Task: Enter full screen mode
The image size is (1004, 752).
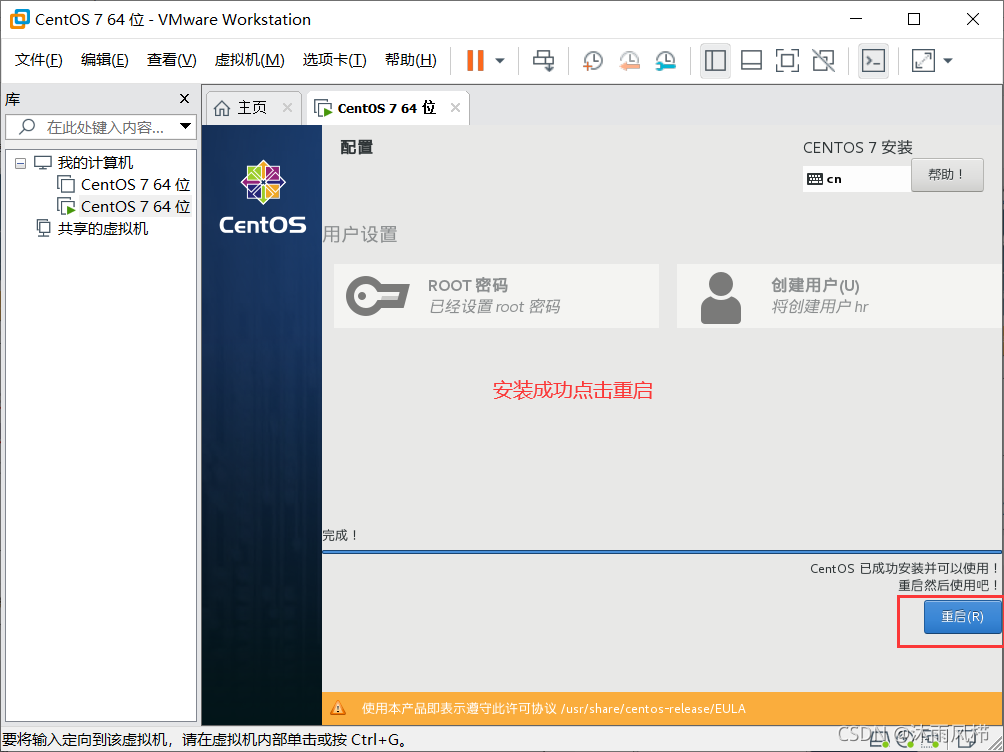Action: coord(787,61)
